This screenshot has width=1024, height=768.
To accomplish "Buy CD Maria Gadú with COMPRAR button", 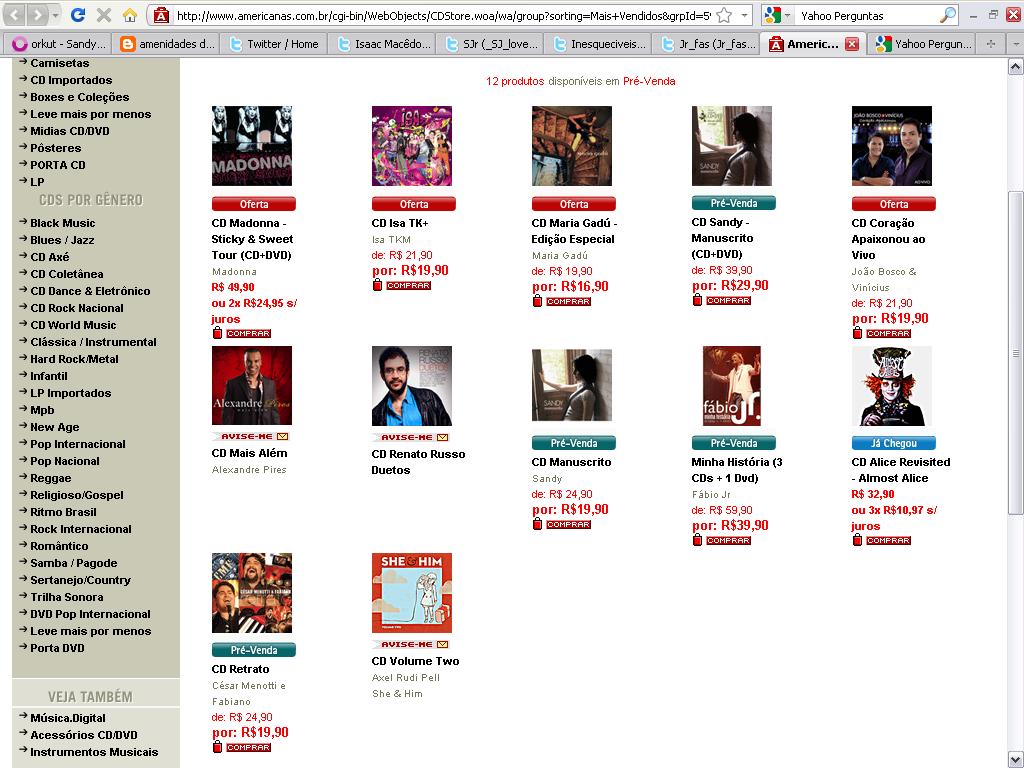I will tap(568, 302).
